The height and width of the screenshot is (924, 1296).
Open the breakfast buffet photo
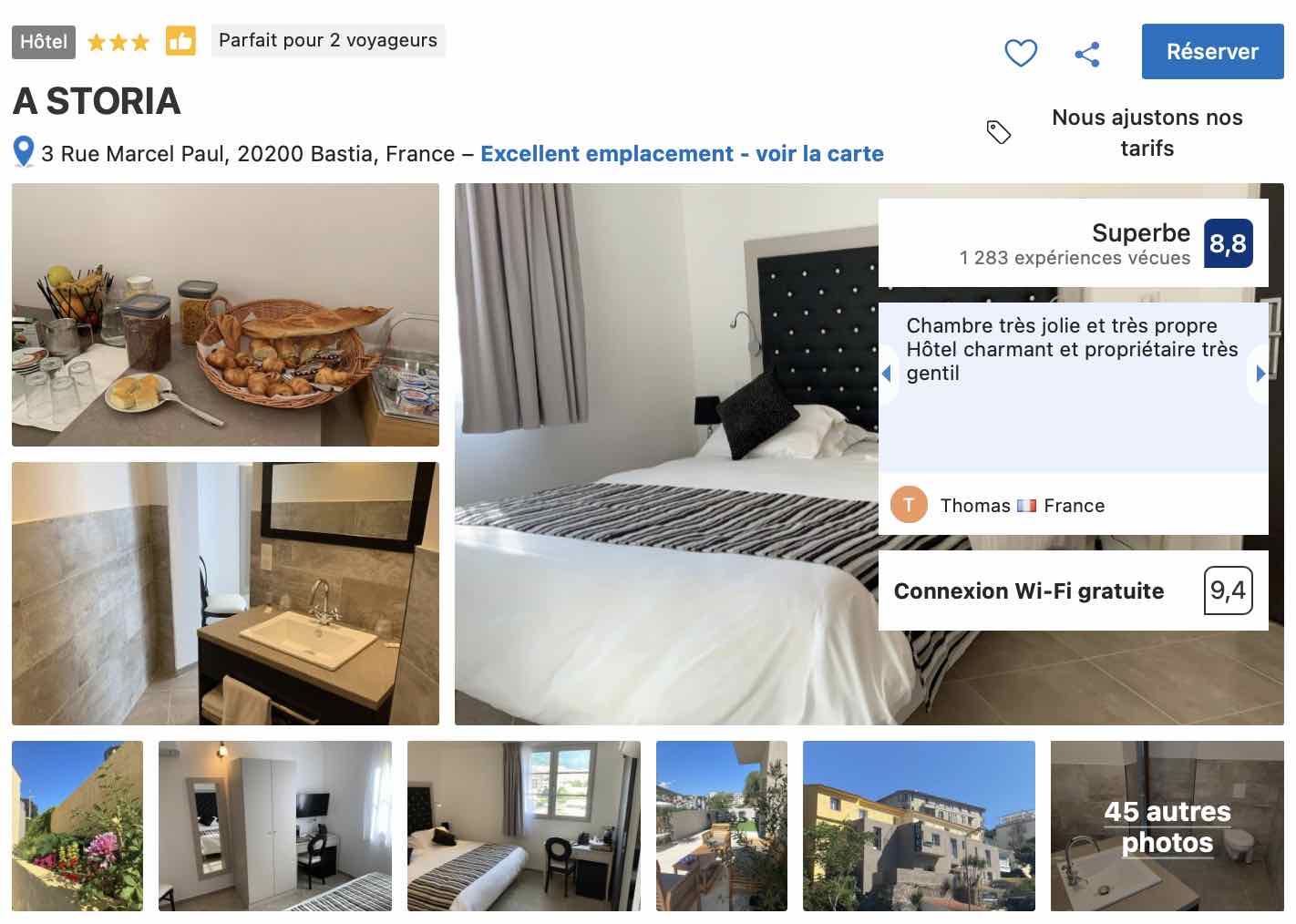(x=225, y=314)
